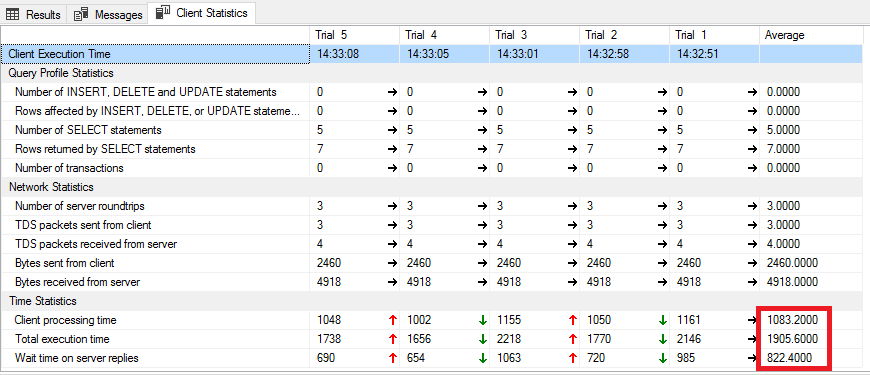Click total execution value 2146
This screenshot has width=870, height=375.
coord(689,339)
